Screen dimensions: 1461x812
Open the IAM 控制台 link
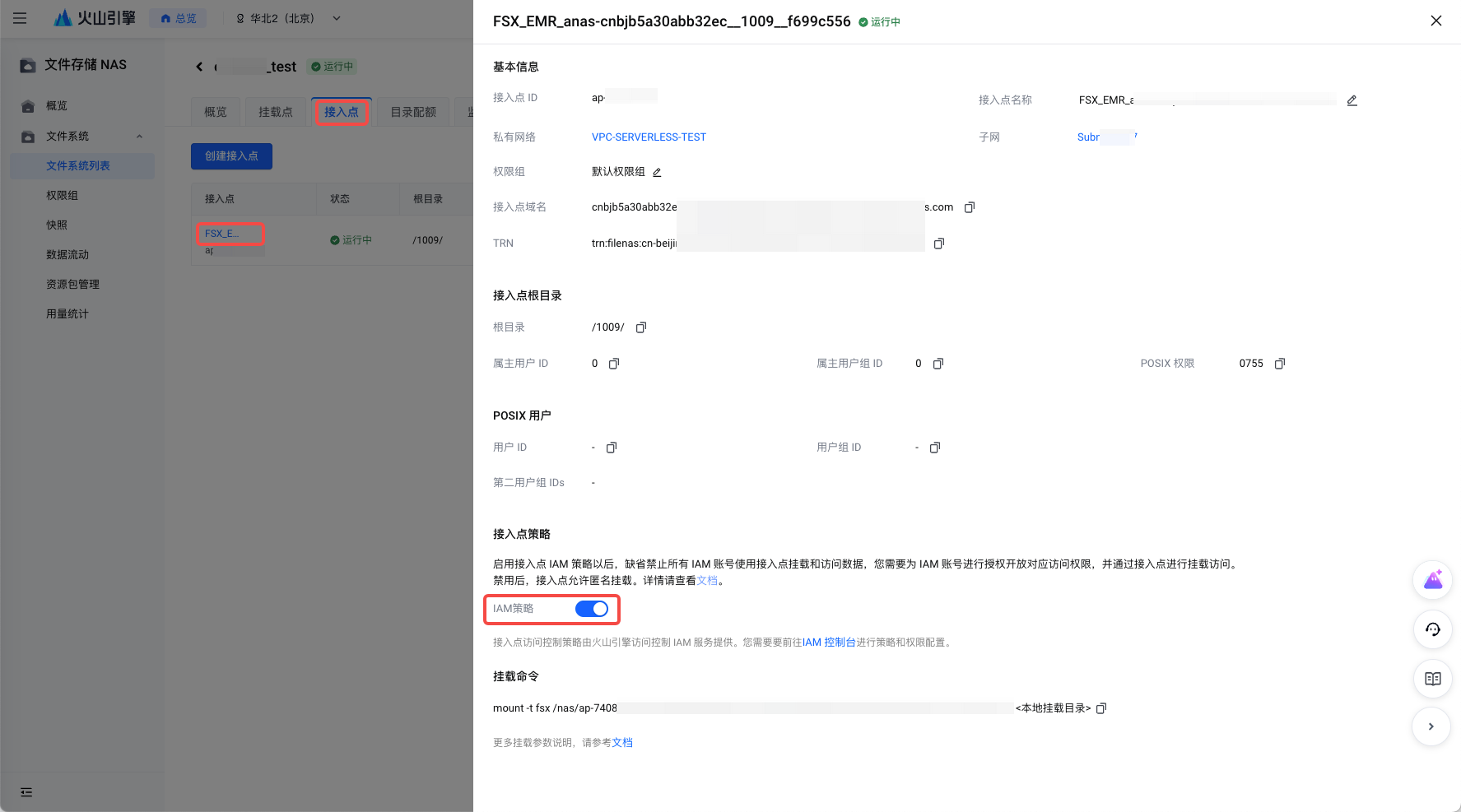click(x=829, y=643)
